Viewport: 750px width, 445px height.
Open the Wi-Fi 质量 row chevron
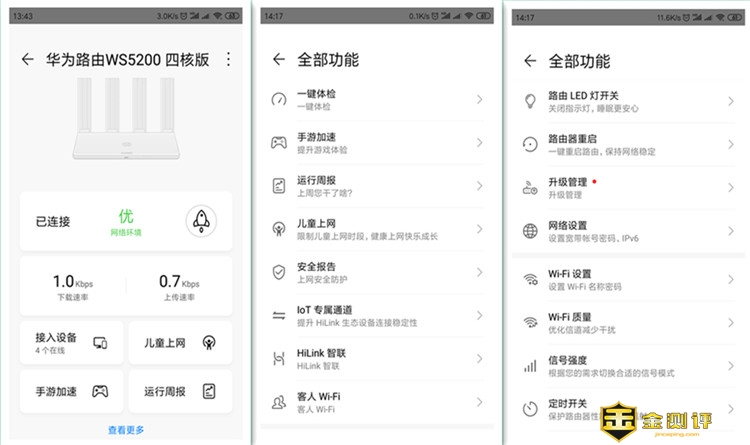pyautogui.click(x=730, y=322)
